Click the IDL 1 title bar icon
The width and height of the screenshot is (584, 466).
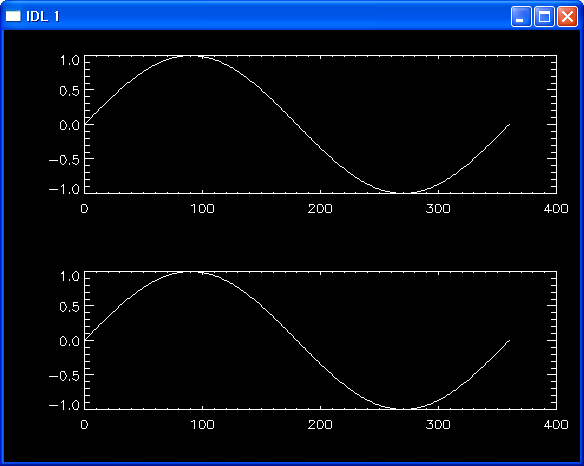tap(13, 16)
